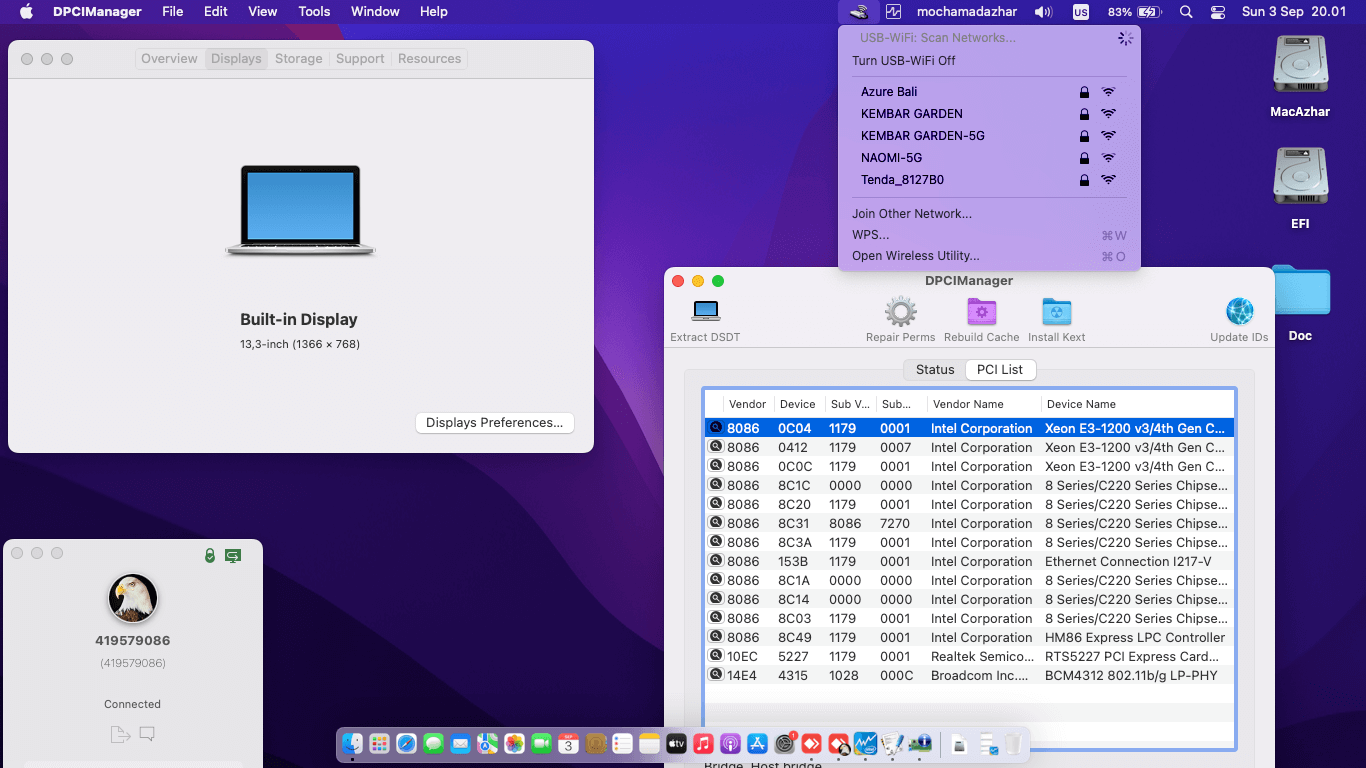The height and width of the screenshot is (768, 1366).
Task: Open the Messages app in the Dock
Action: (x=433, y=743)
